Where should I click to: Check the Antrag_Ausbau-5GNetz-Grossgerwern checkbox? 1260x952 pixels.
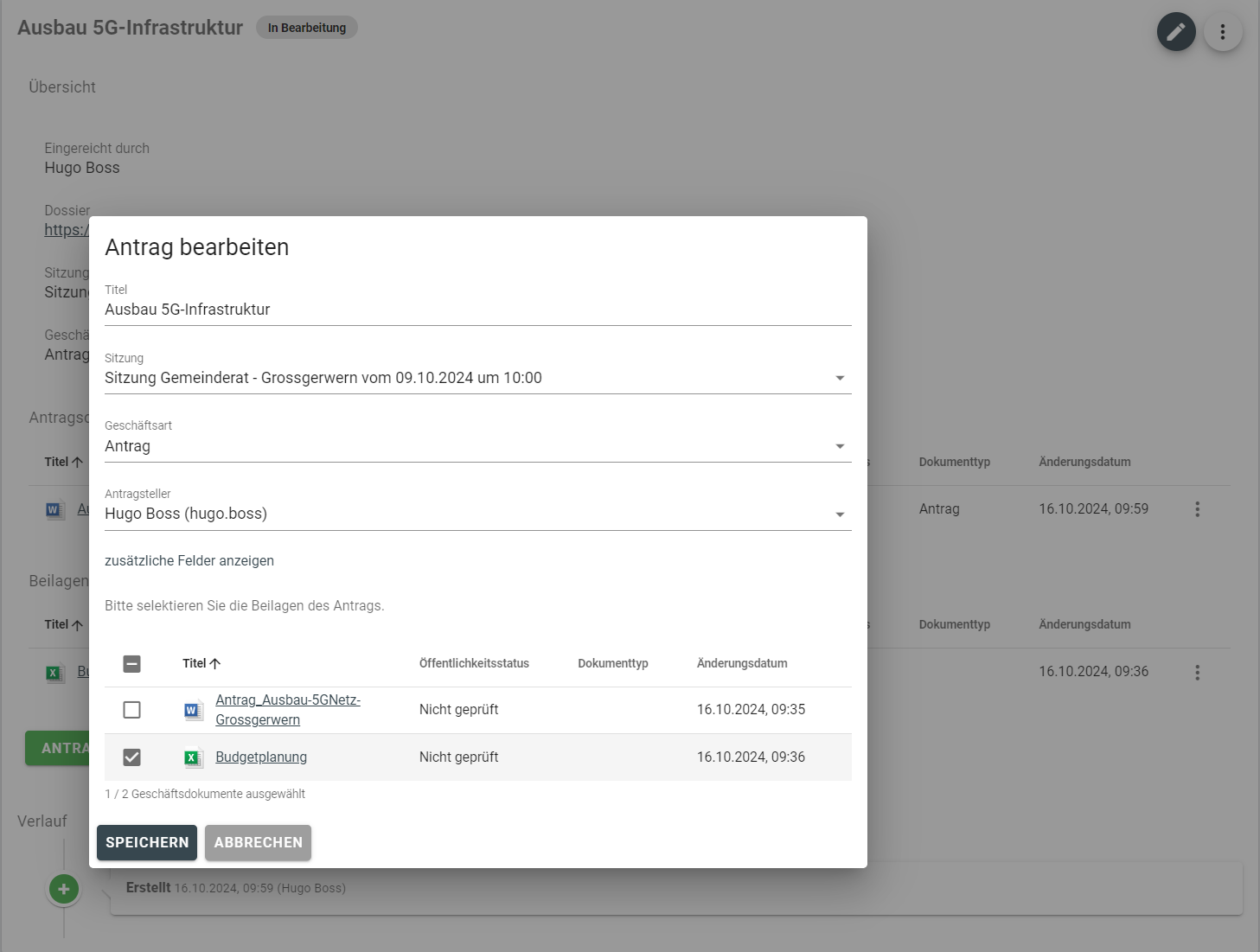[x=131, y=710]
